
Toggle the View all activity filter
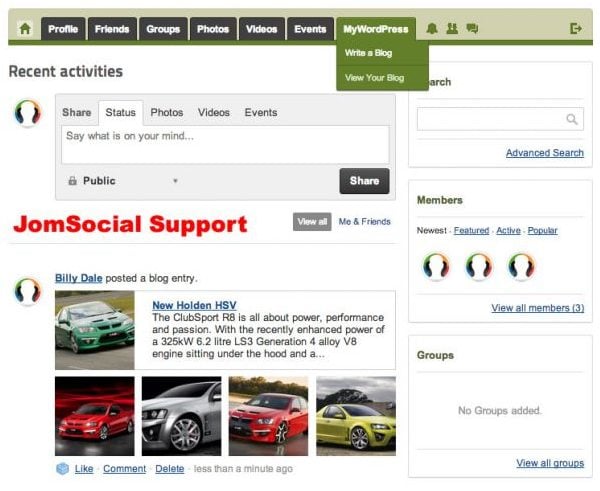point(312,222)
